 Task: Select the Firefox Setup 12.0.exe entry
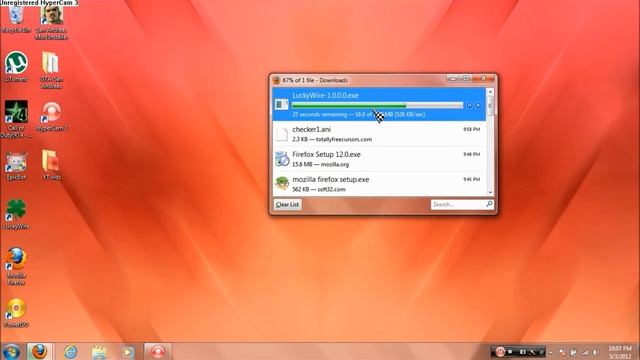pos(379,159)
